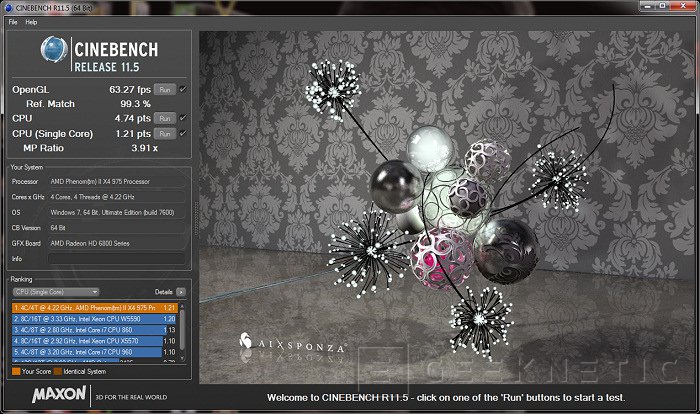Click the Cinebench globe logo icon
700x414 pixels.
(54, 49)
